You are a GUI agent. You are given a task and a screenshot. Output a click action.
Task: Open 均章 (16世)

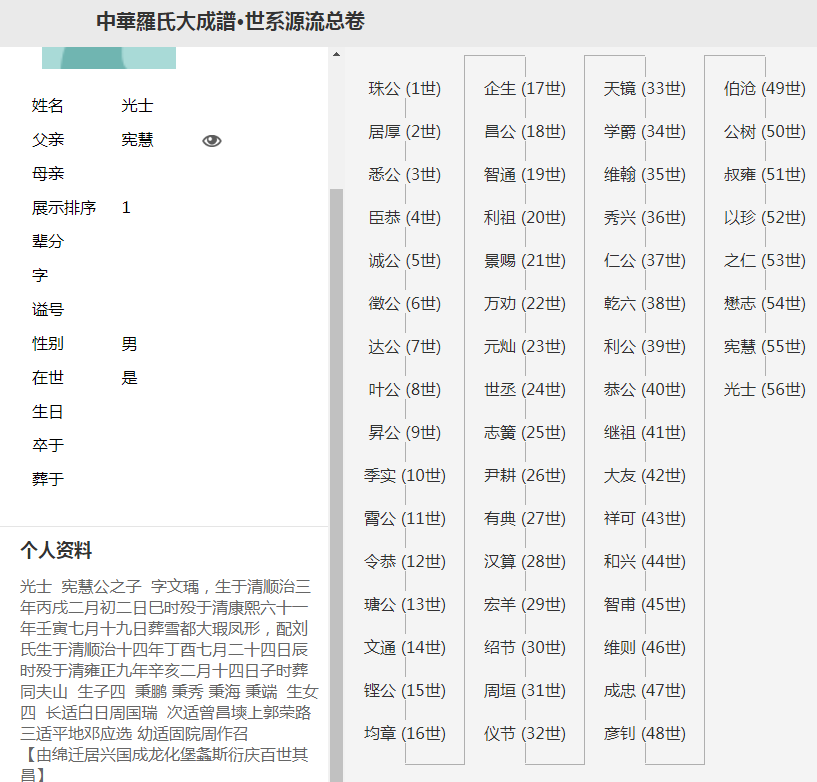[x=405, y=734]
